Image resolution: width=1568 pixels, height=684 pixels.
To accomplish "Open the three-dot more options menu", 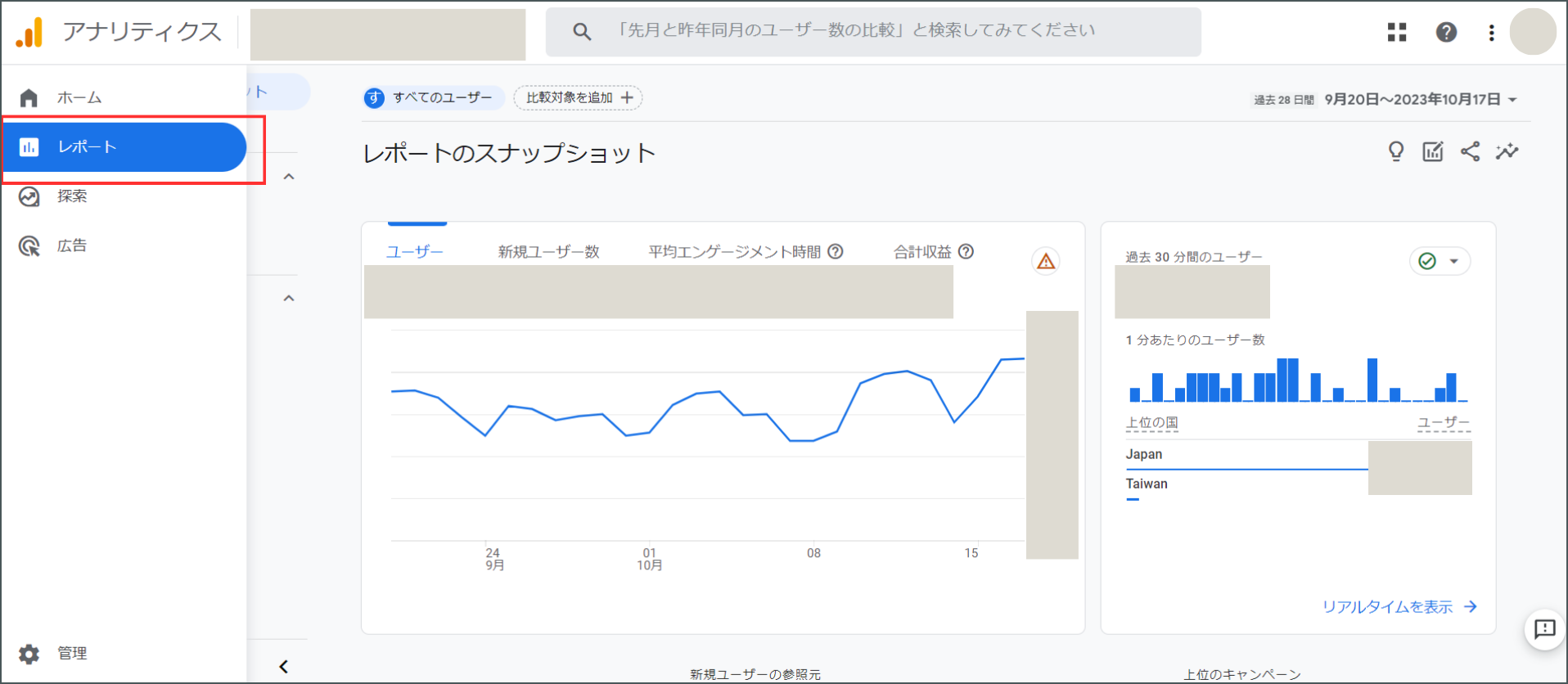I will [1491, 32].
